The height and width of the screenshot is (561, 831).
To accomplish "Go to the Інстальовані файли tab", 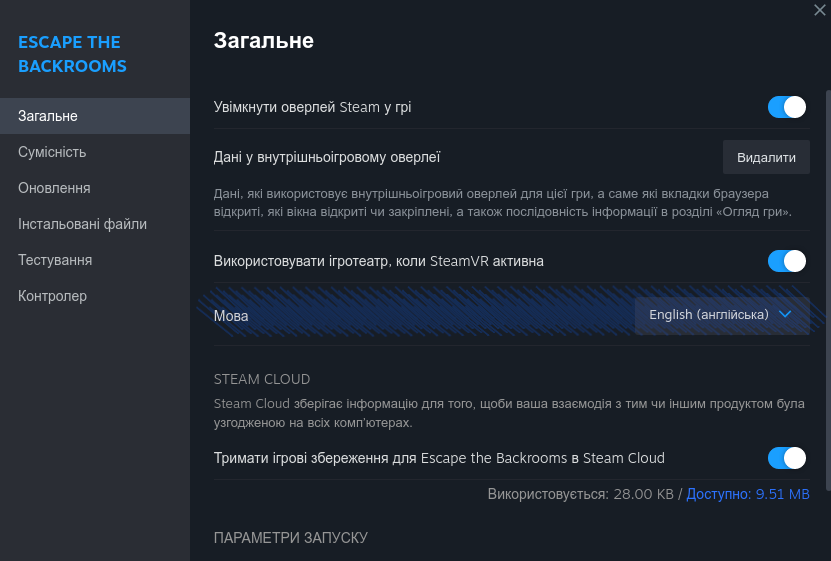I will [95, 224].
